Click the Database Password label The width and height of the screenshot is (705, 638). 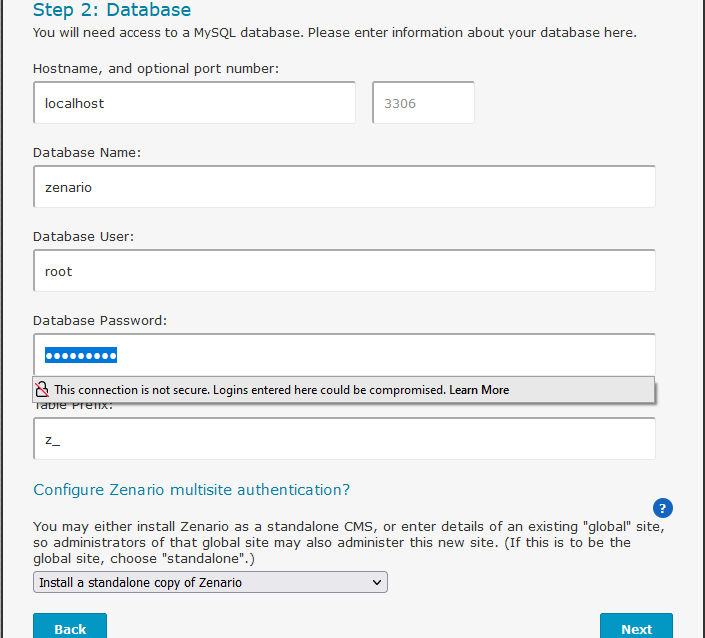[x=100, y=321]
